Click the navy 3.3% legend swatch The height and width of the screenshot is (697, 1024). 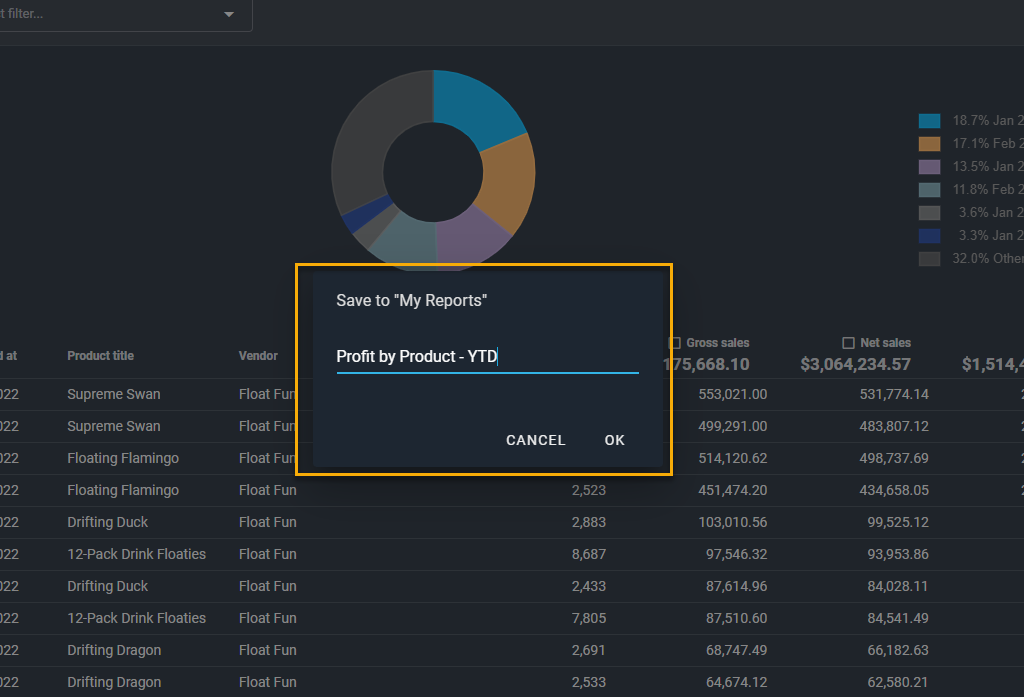(929, 236)
